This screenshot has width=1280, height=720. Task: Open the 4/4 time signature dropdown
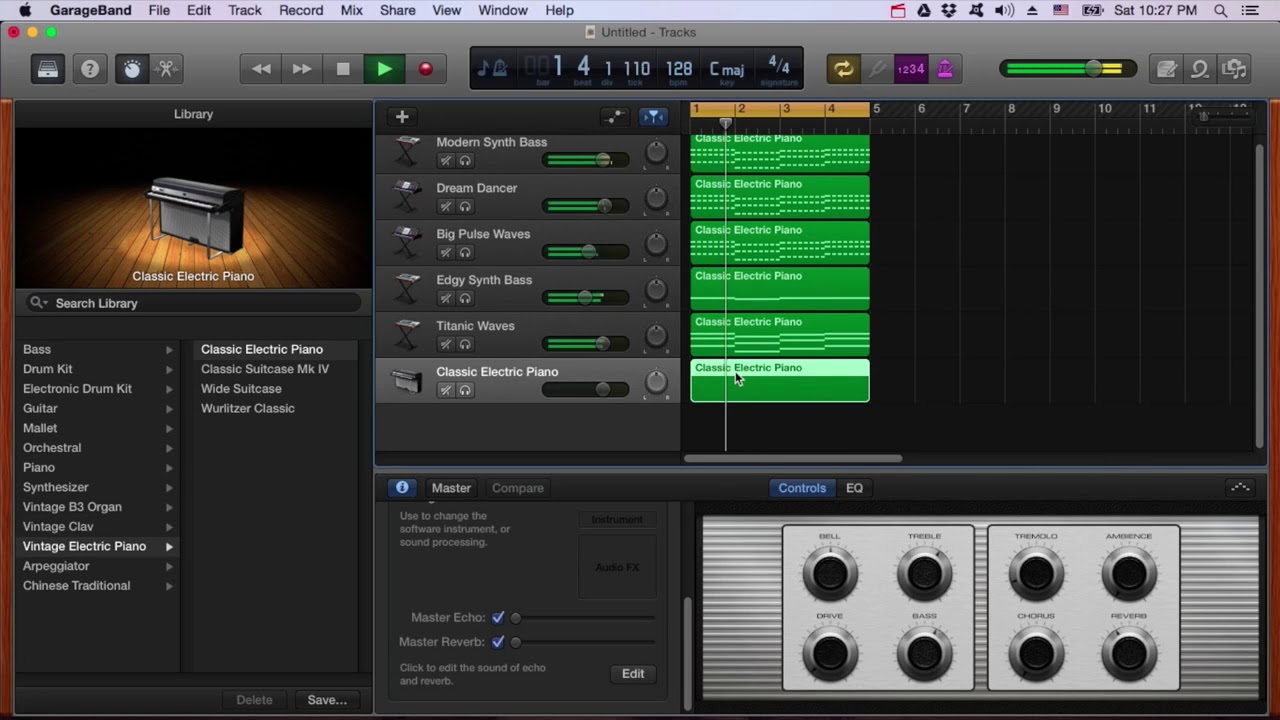(x=779, y=69)
